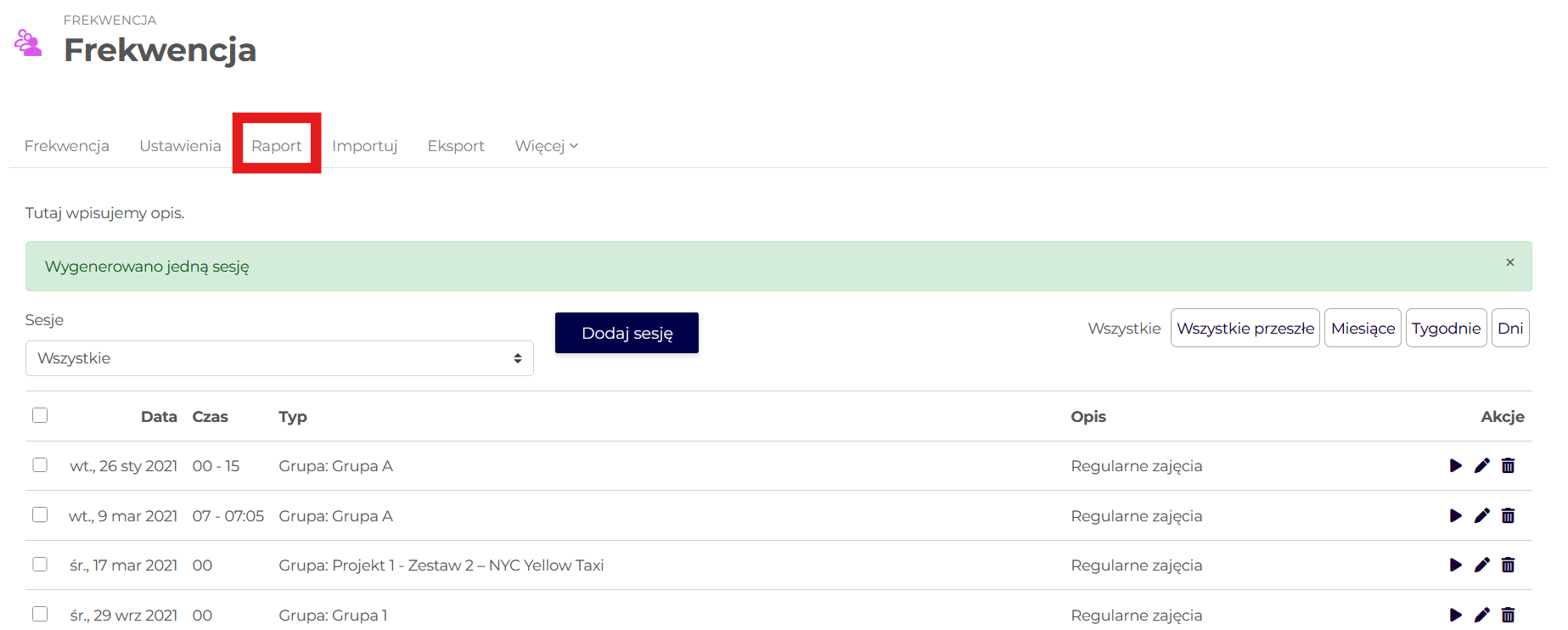Toggle the select-all sessions checkbox in header
This screenshot has height=630, width=1568.
tap(40, 415)
